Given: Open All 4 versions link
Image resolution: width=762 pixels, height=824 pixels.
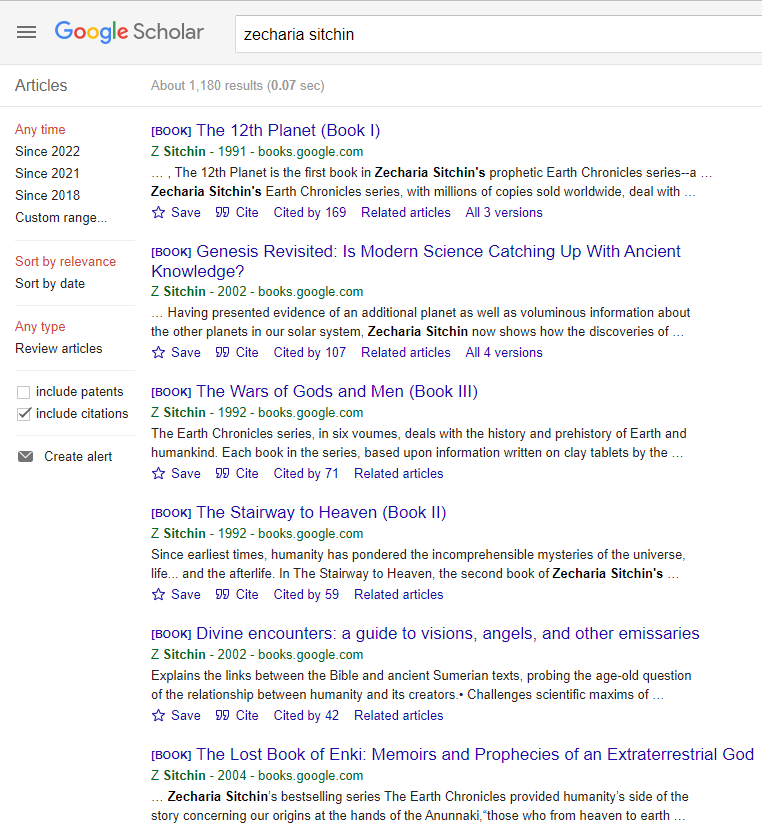Looking at the screenshot, I should click(x=504, y=352).
